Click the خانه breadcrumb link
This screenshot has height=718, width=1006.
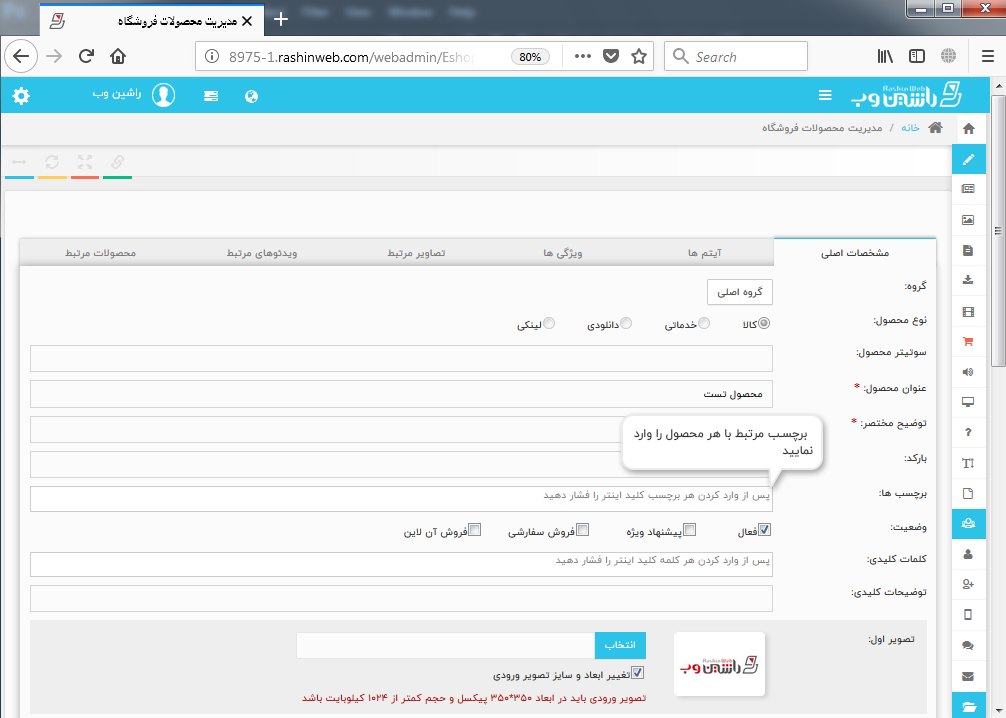pyautogui.click(x=910, y=128)
